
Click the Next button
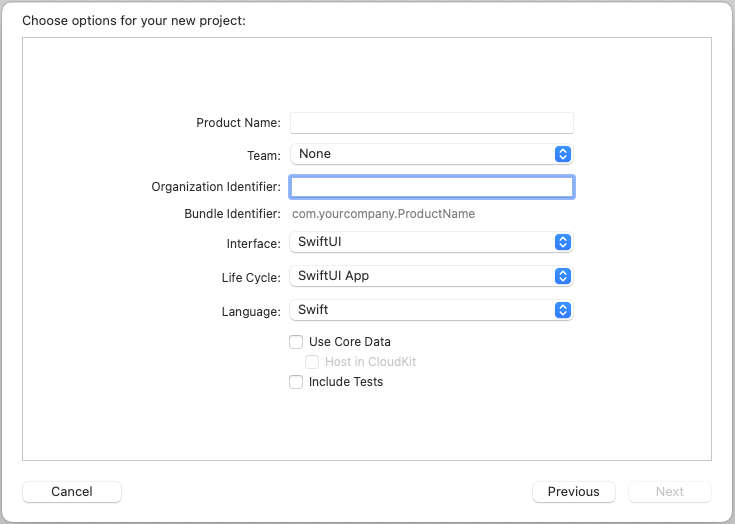(670, 492)
